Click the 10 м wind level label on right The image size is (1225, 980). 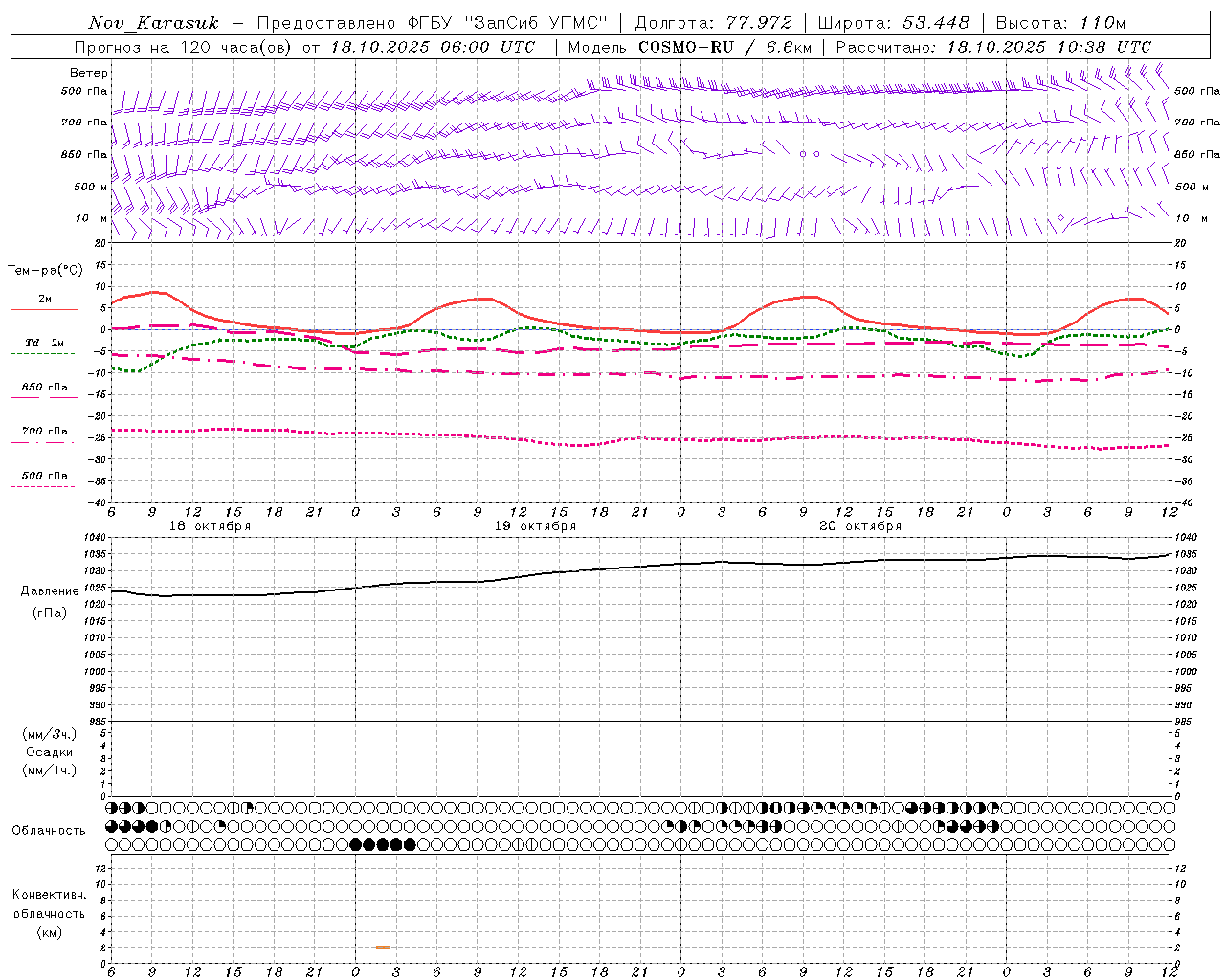coord(1190,218)
